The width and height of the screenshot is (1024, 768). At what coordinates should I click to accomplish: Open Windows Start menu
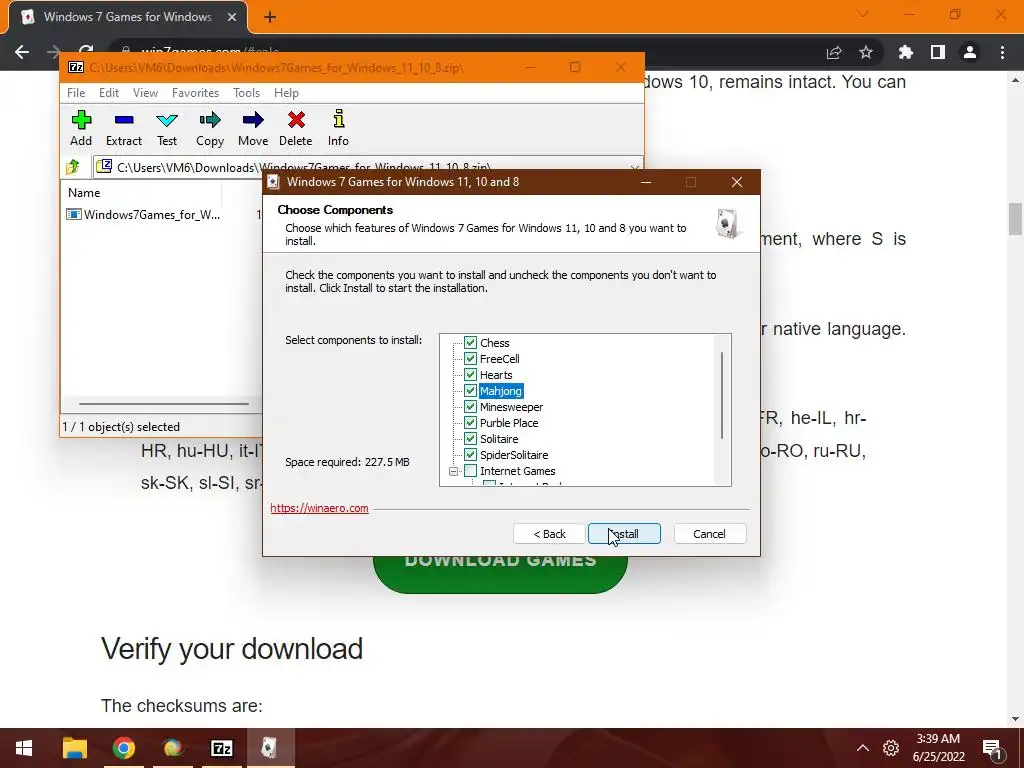click(24, 748)
